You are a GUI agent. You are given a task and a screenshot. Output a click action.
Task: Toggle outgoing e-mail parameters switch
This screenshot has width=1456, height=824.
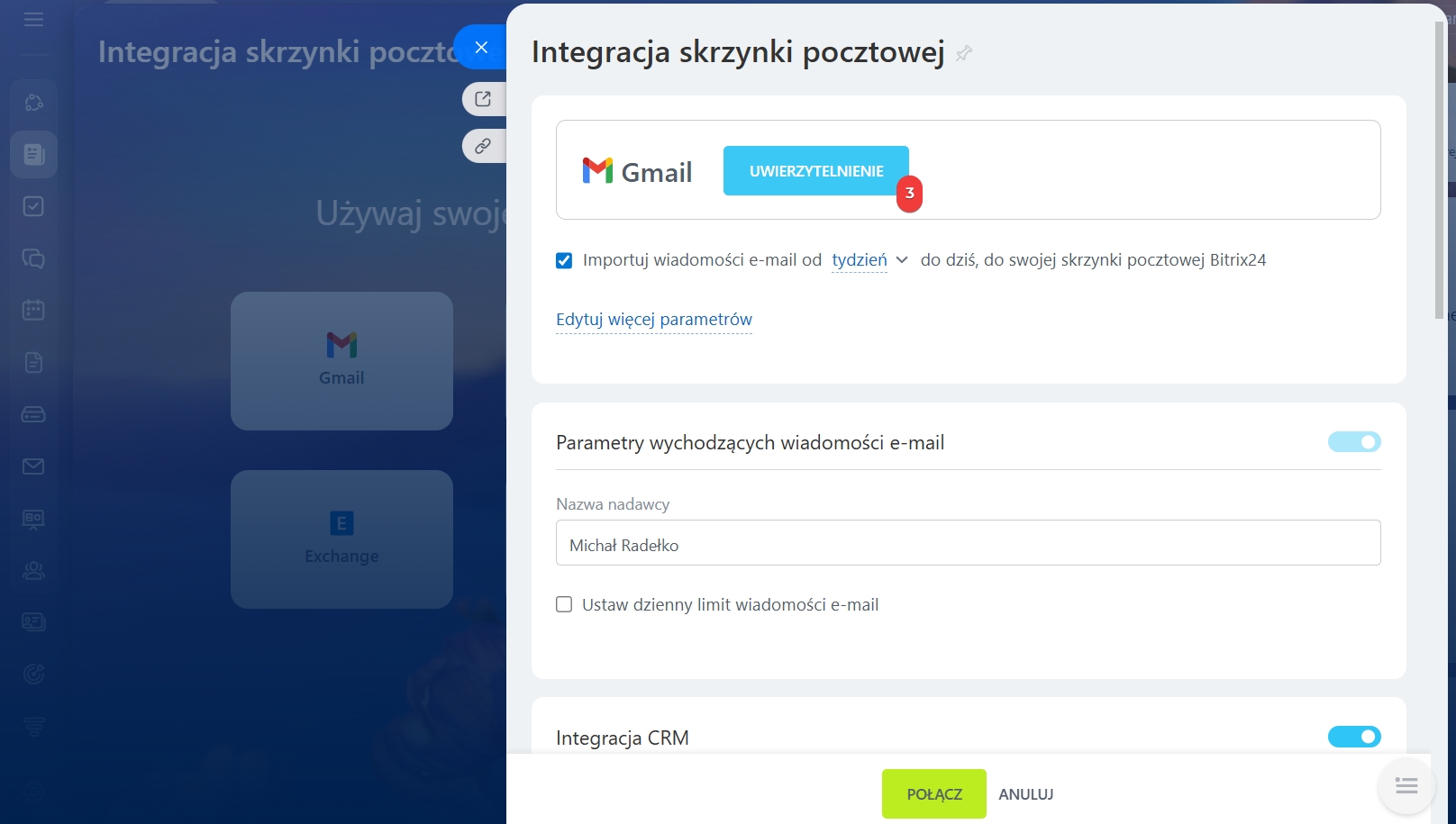(1354, 442)
